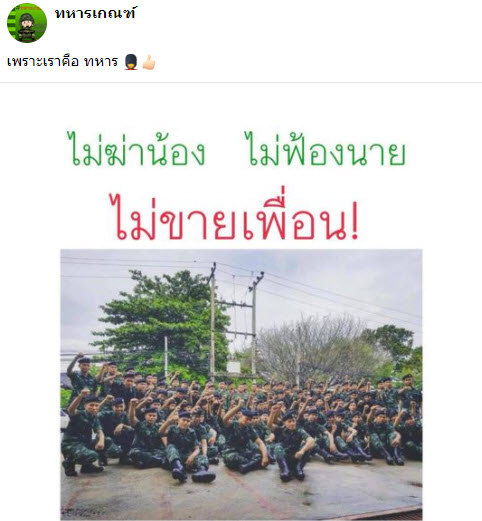The height and width of the screenshot is (521, 482).
Task: Click the green text ไม่ฟ้องนาย
Action: point(326,150)
